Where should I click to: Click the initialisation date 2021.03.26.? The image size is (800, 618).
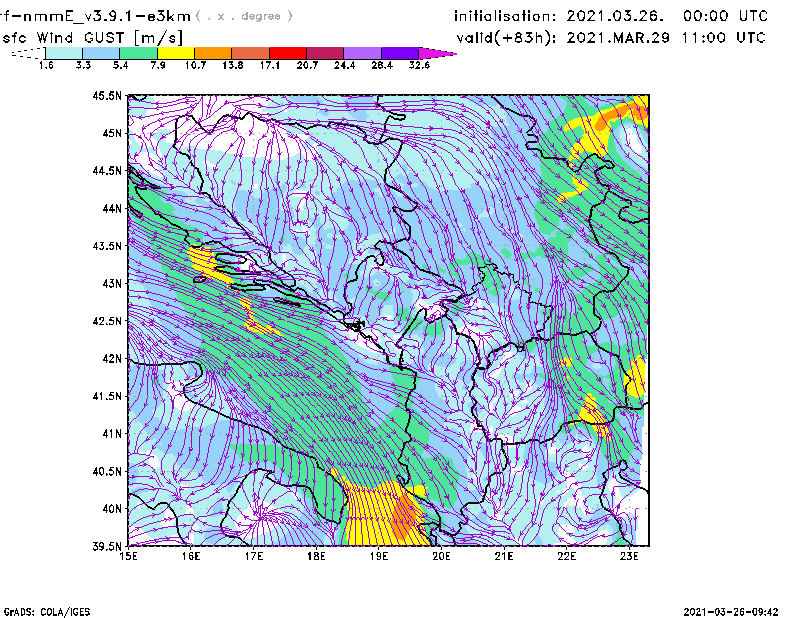[615, 16]
